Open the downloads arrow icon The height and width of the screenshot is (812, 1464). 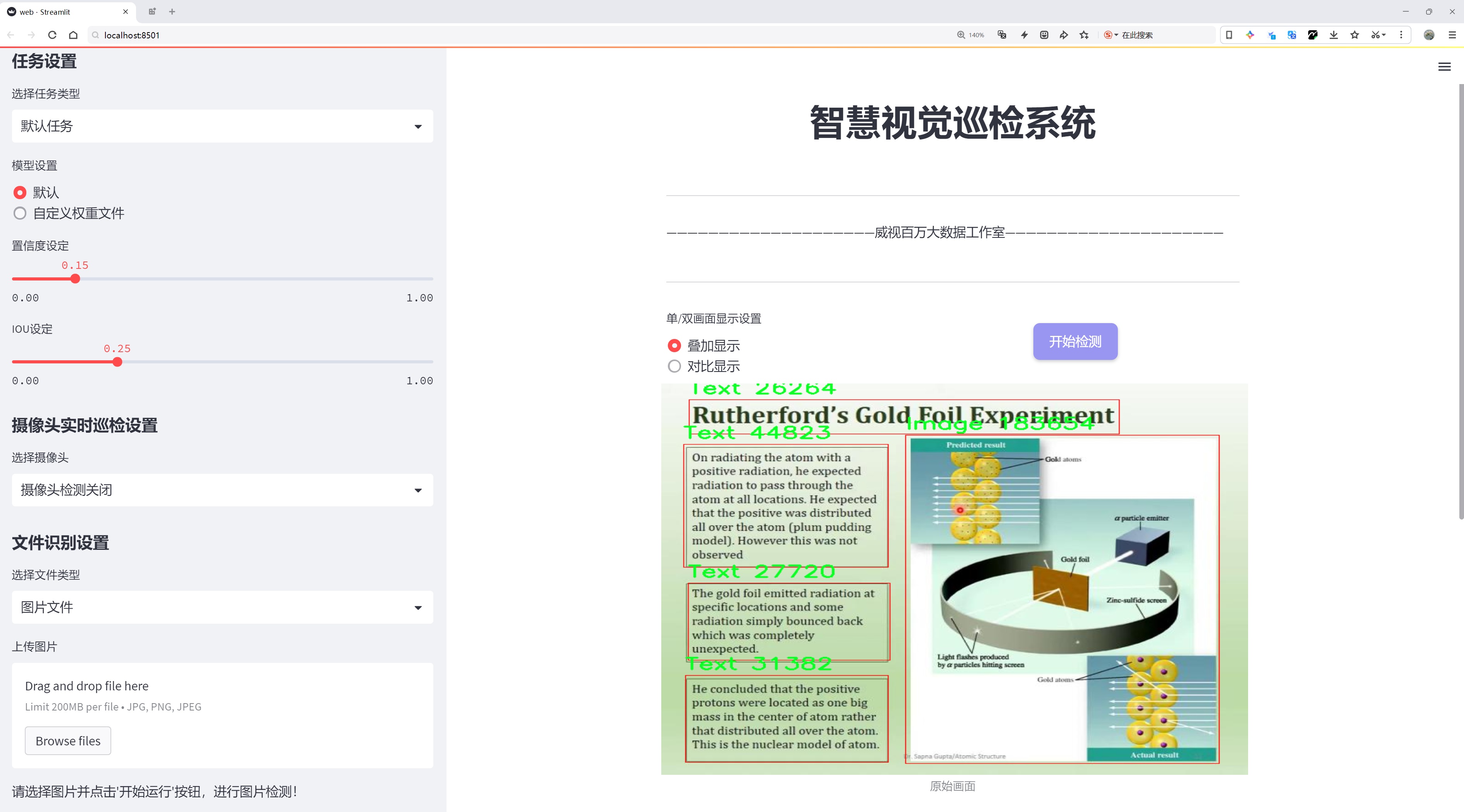click(1334, 34)
